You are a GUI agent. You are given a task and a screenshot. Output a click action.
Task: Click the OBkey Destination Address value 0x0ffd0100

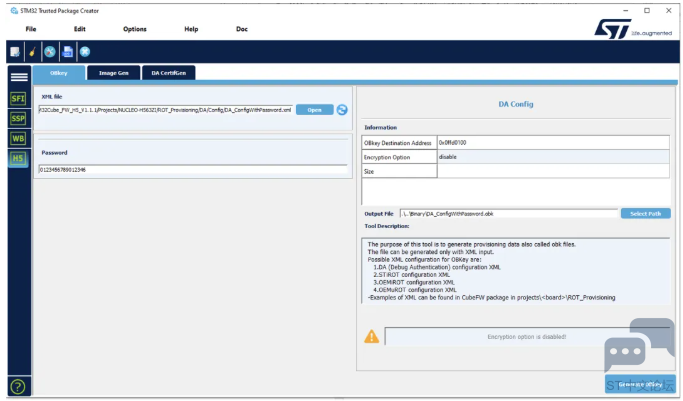(553, 143)
